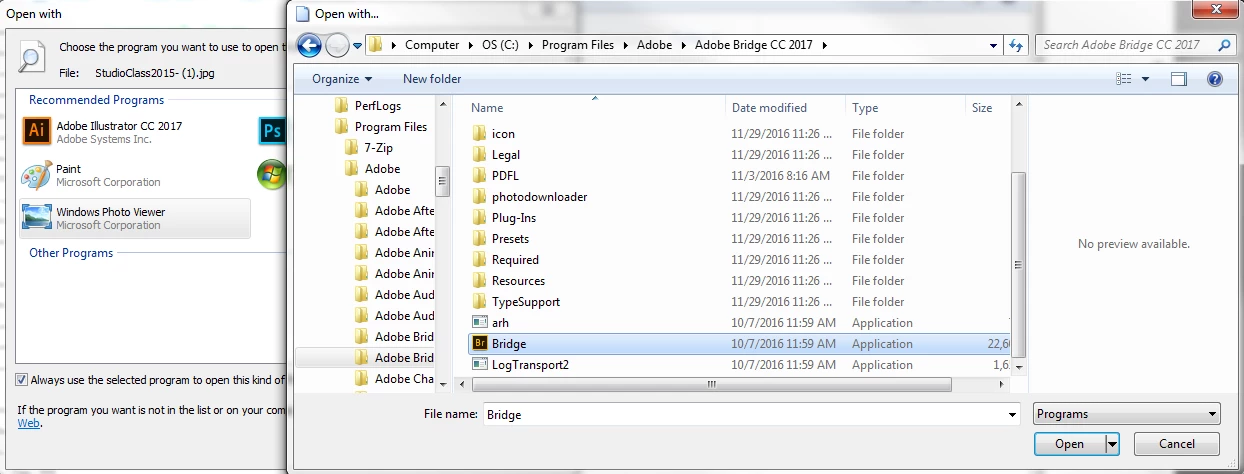Open the Help question mark button
The image size is (1244, 474).
coord(1214,79)
